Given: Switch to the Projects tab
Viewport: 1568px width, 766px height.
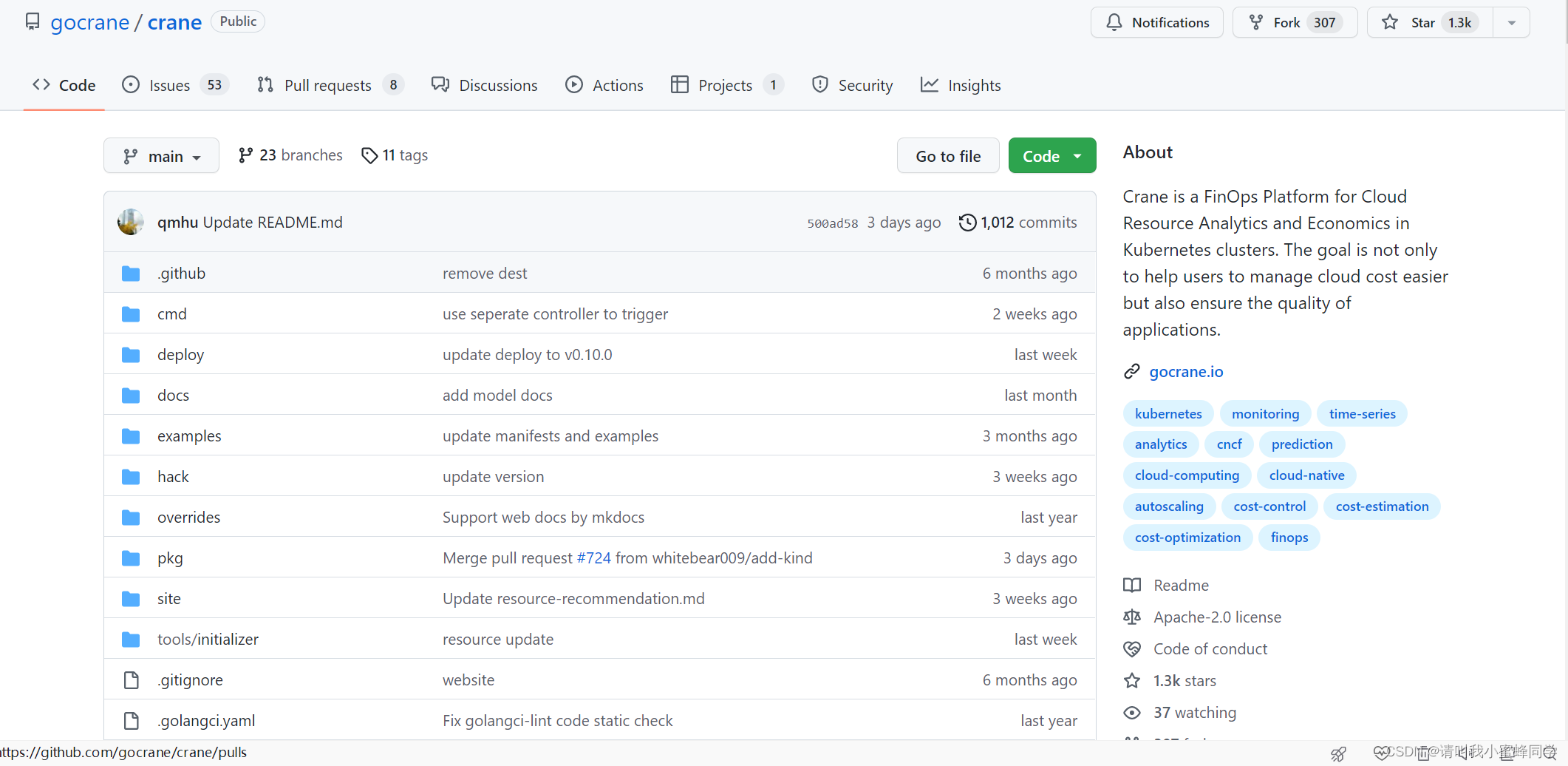Looking at the screenshot, I should pos(728,85).
